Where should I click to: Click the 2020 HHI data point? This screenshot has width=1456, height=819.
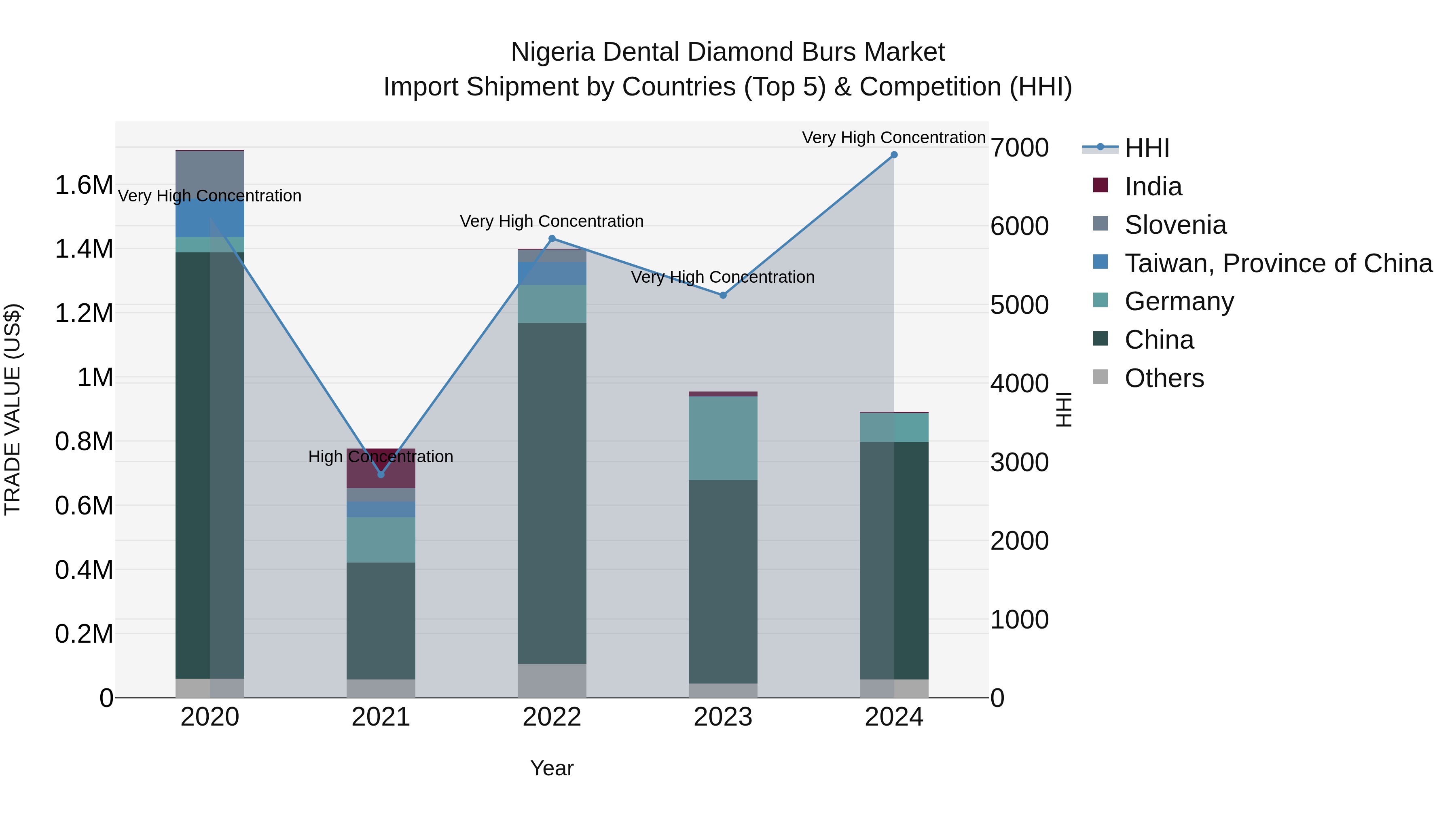[x=210, y=218]
